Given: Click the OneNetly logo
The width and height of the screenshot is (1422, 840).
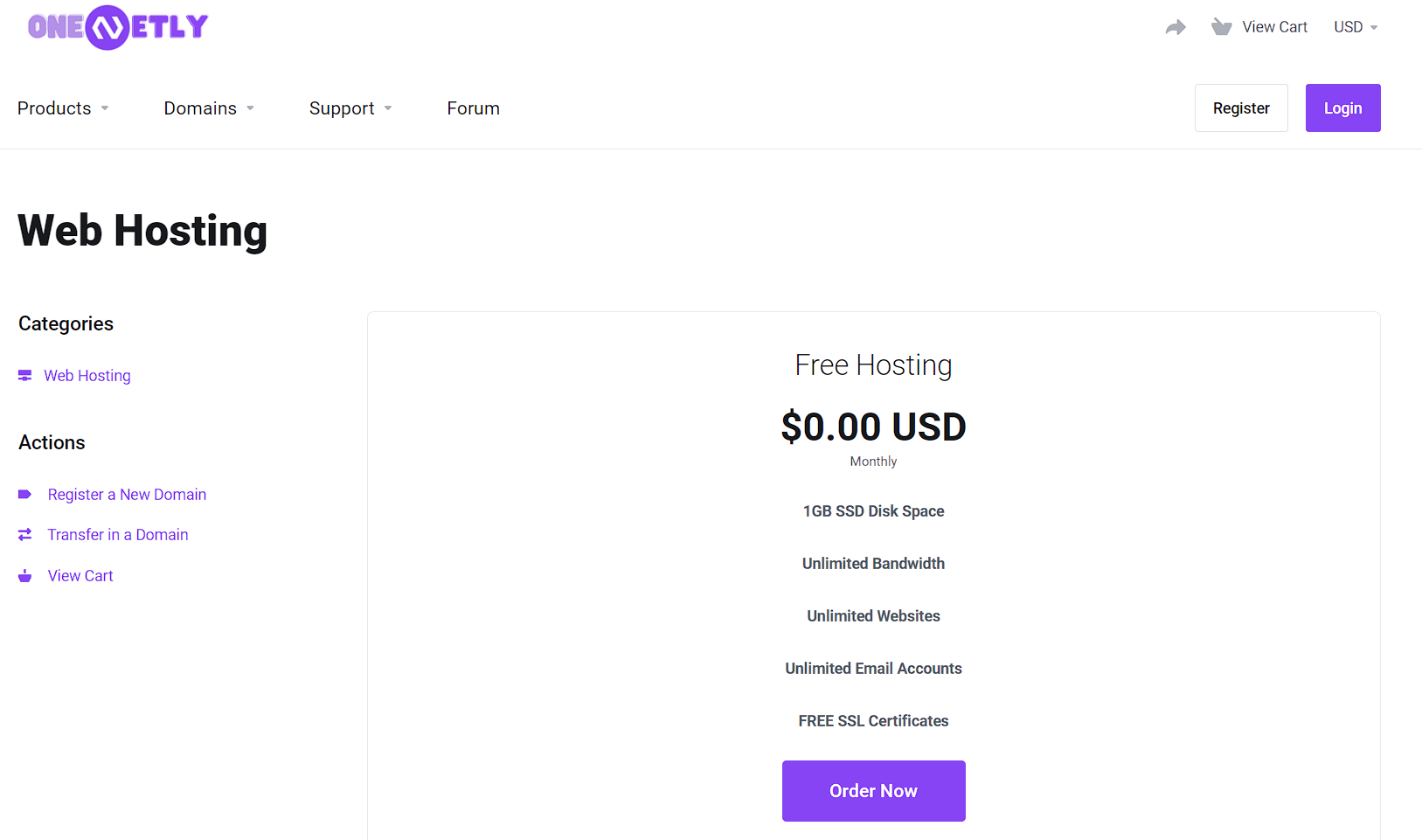Looking at the screenshot, I should point(118,27).
